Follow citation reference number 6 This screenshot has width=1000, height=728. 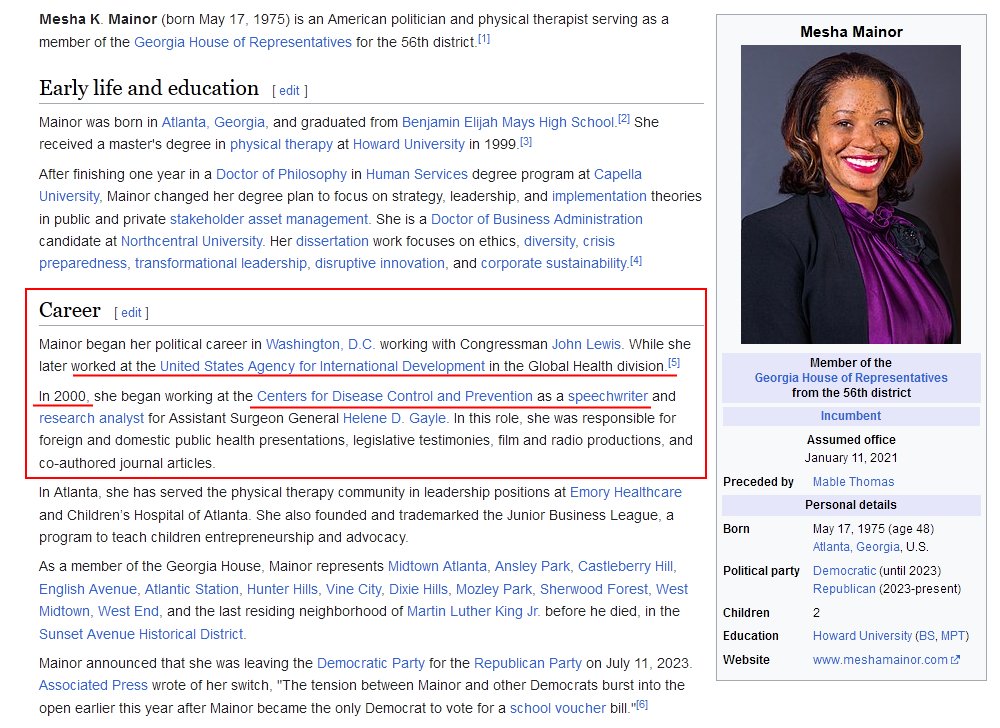[642, 704]
